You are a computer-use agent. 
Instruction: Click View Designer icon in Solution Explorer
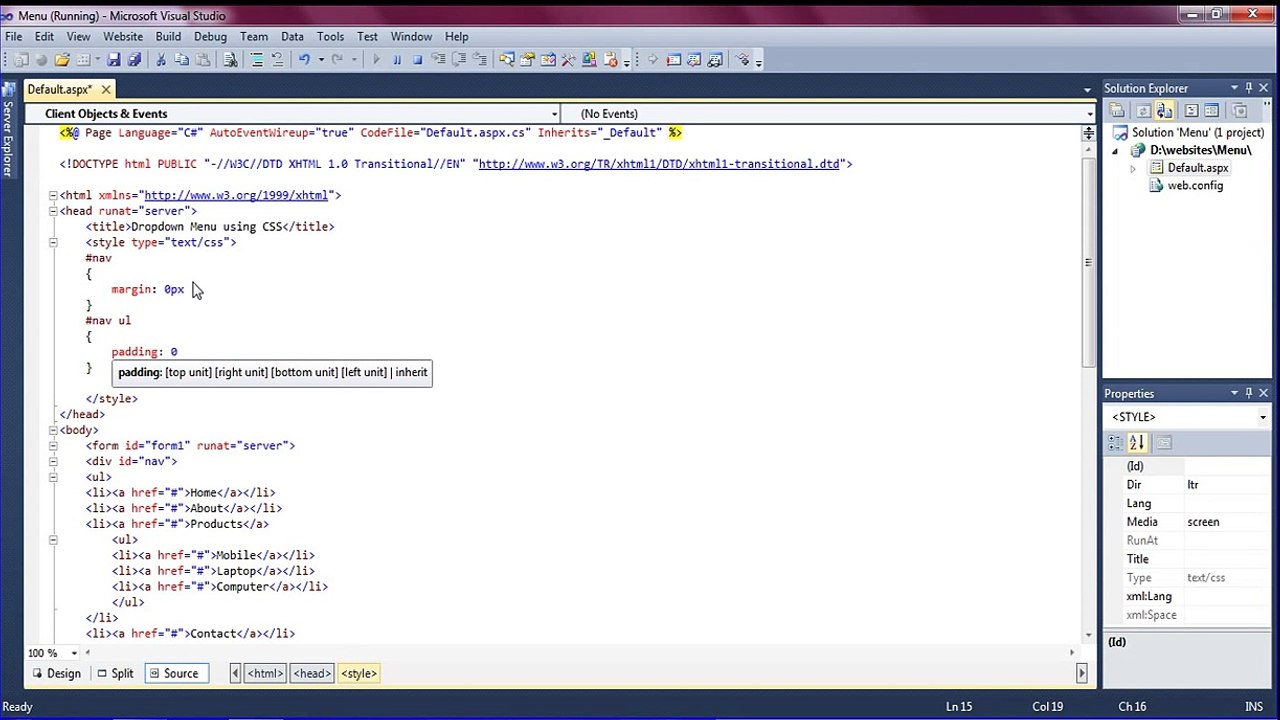[x=1212, y=110]
